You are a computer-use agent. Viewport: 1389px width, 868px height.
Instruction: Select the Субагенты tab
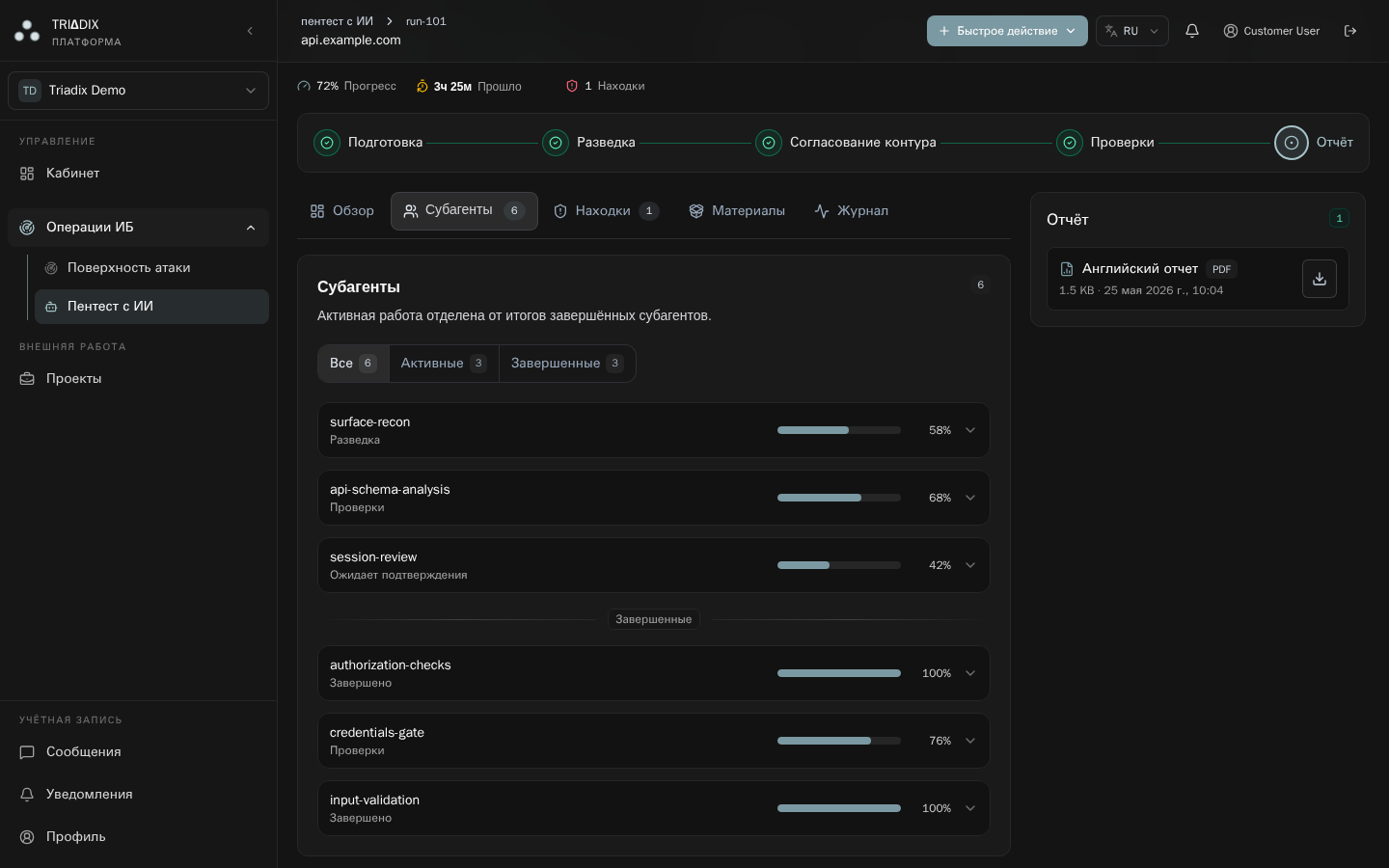(464, 211)
